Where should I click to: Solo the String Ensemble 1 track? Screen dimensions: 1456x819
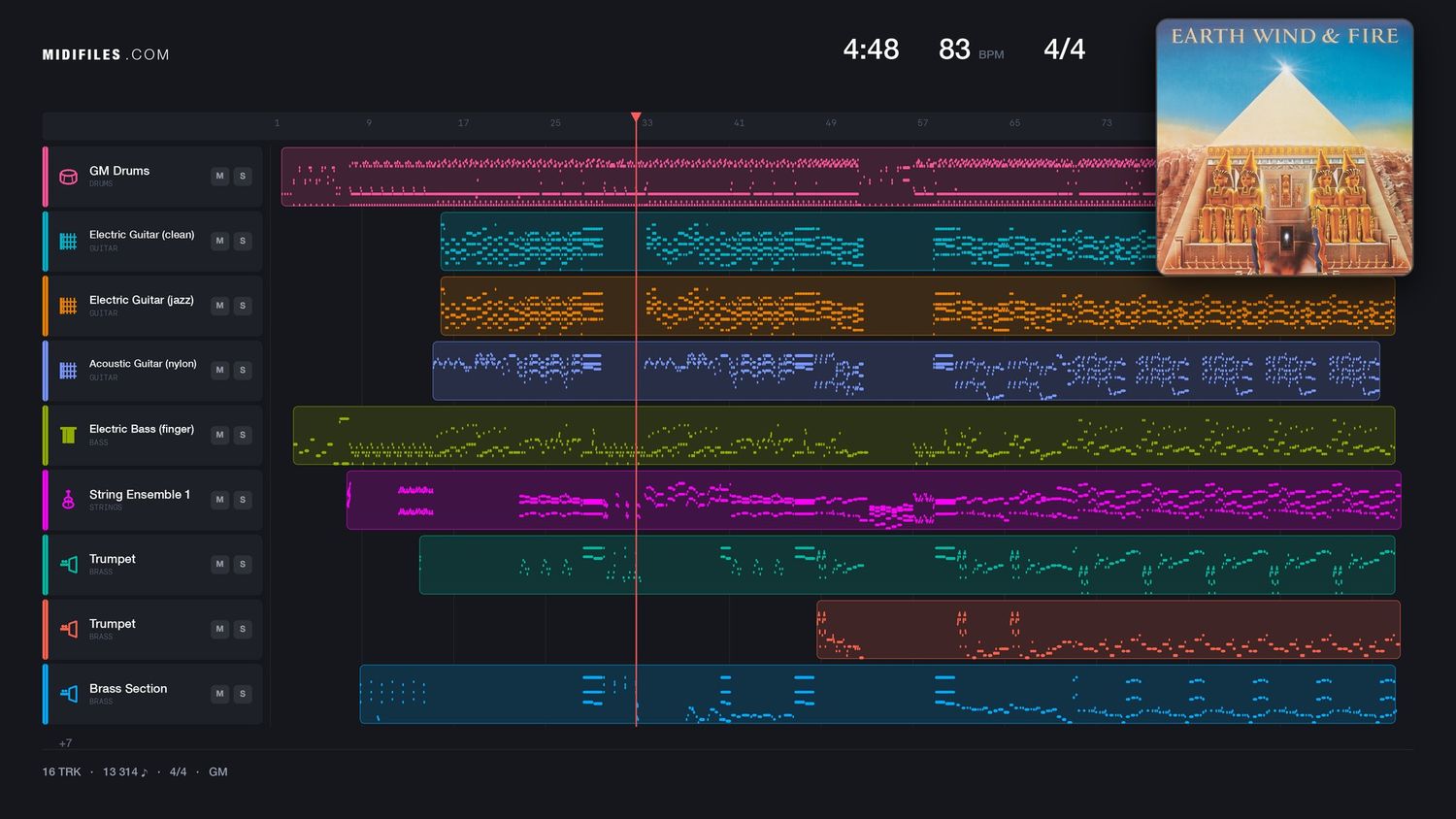pos(243,500)
